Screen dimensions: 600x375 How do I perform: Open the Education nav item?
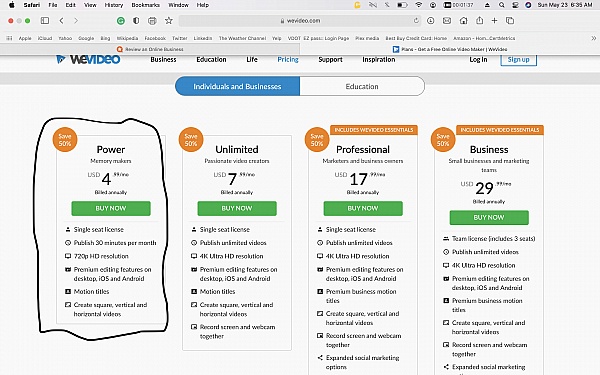coord(211,59)
